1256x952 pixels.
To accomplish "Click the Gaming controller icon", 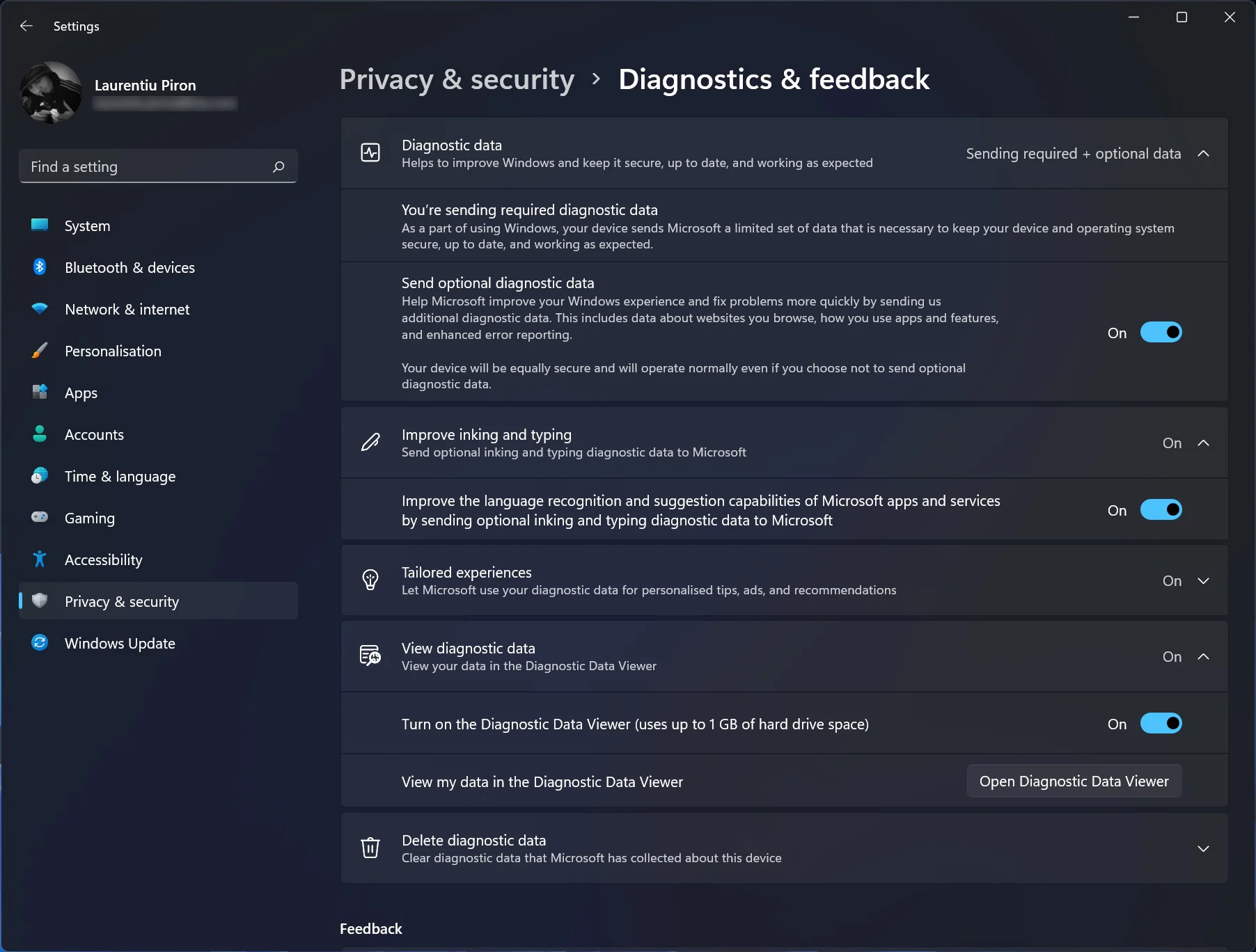I will [x=40, y=518].
